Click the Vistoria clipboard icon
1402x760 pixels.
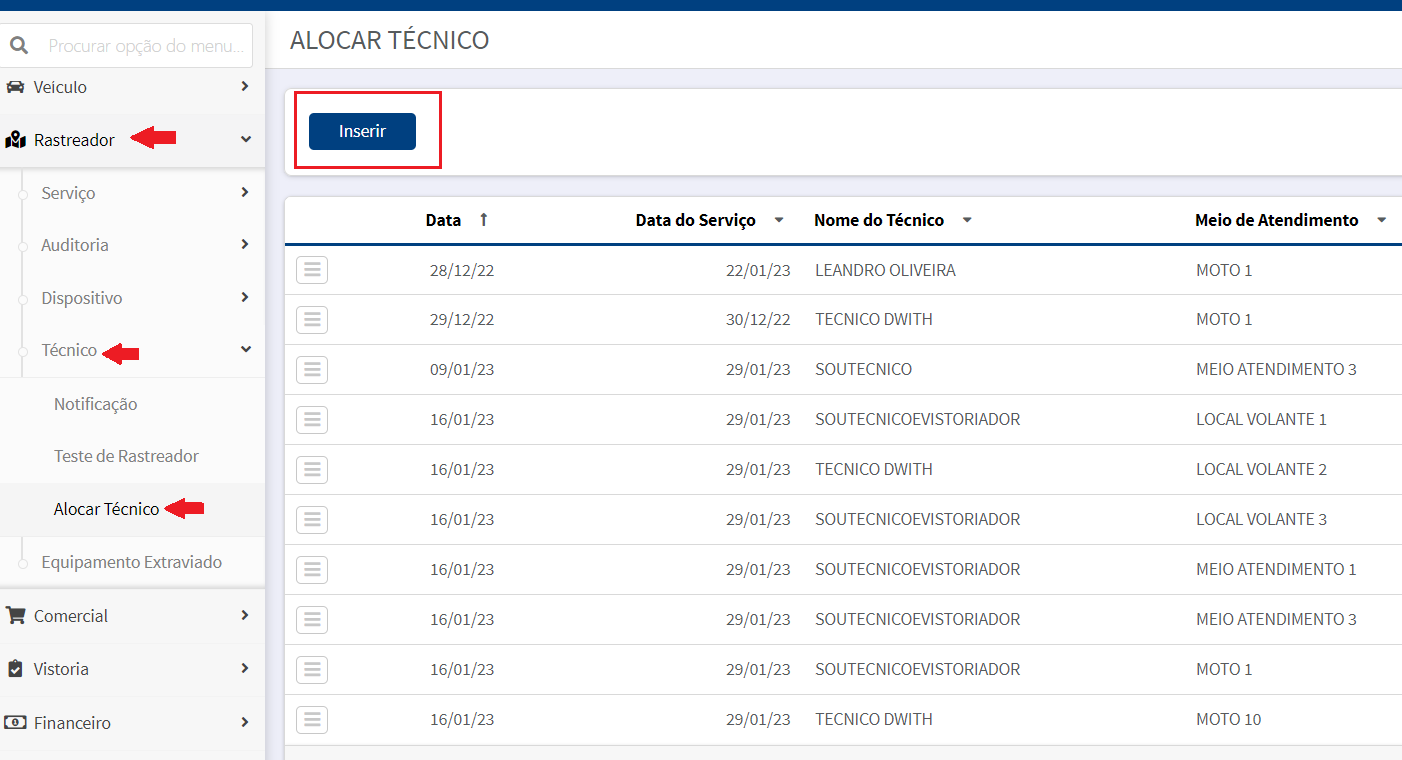point(15,669)
